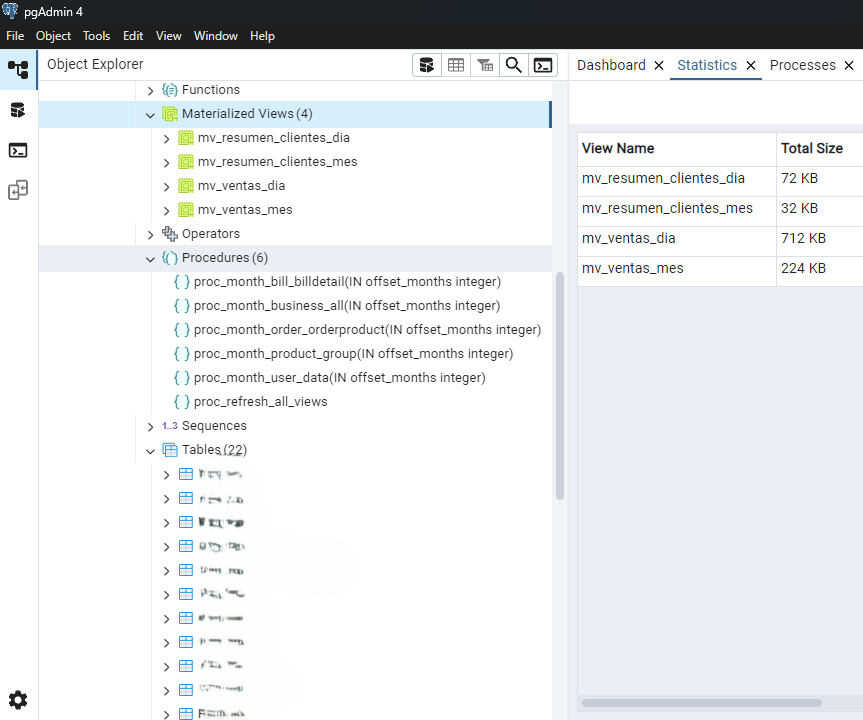Expand the Sequences tree node

(x=151, y=426)
